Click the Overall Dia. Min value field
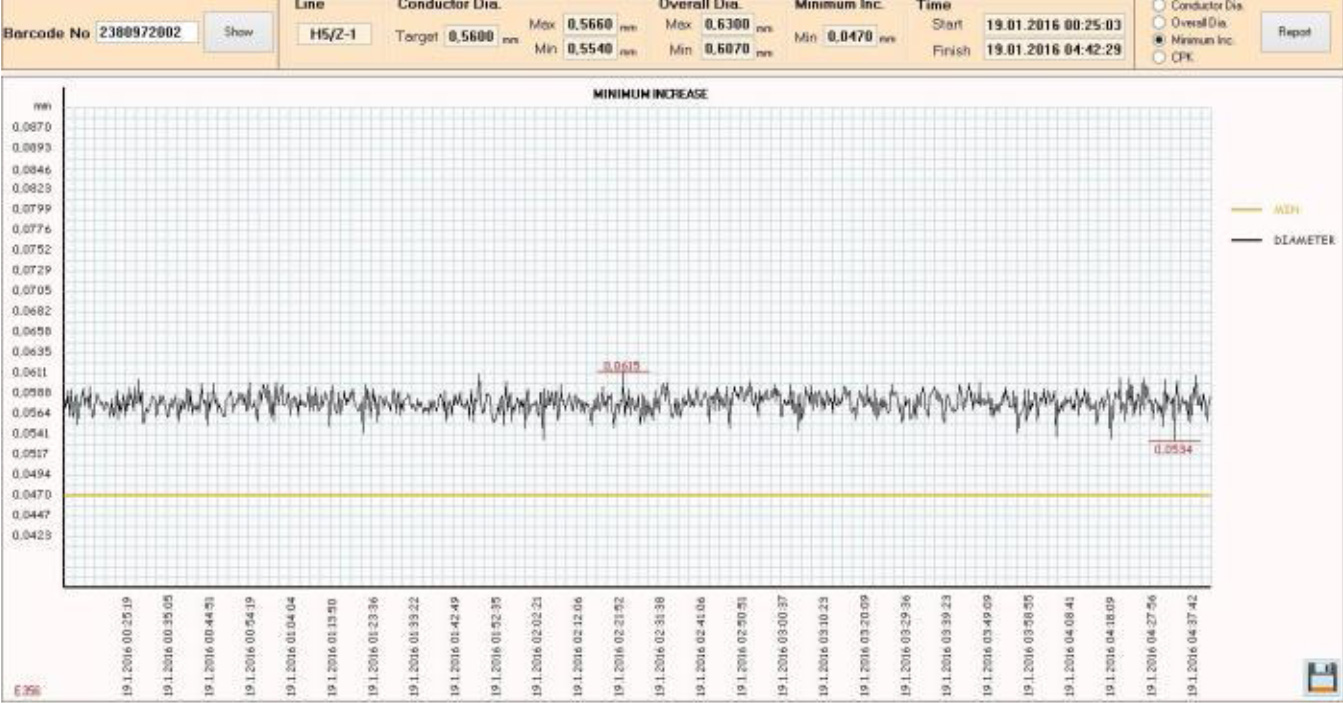Screen dimensions: 1343x703 point(728,48)
